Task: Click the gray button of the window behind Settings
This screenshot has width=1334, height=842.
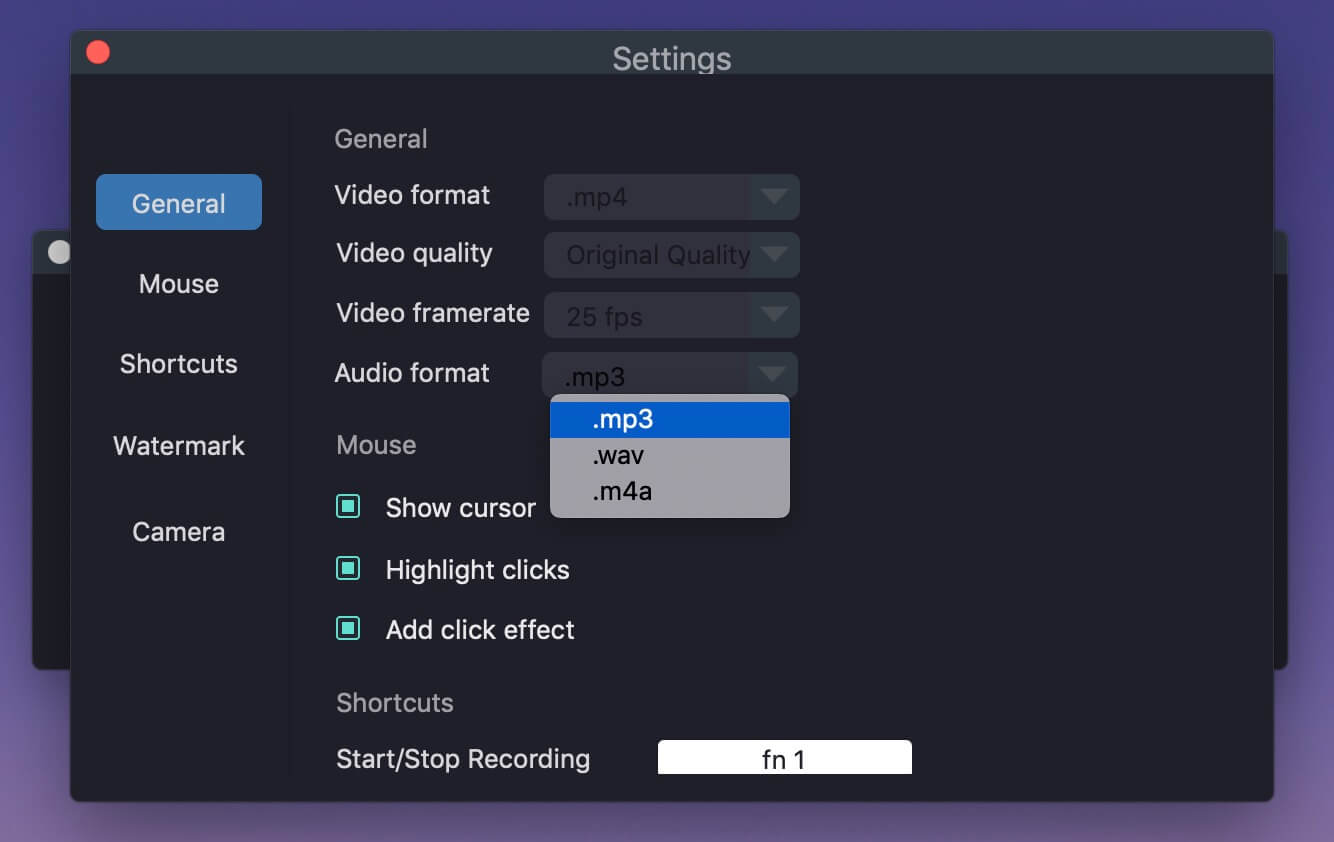Action: [58, 253]
